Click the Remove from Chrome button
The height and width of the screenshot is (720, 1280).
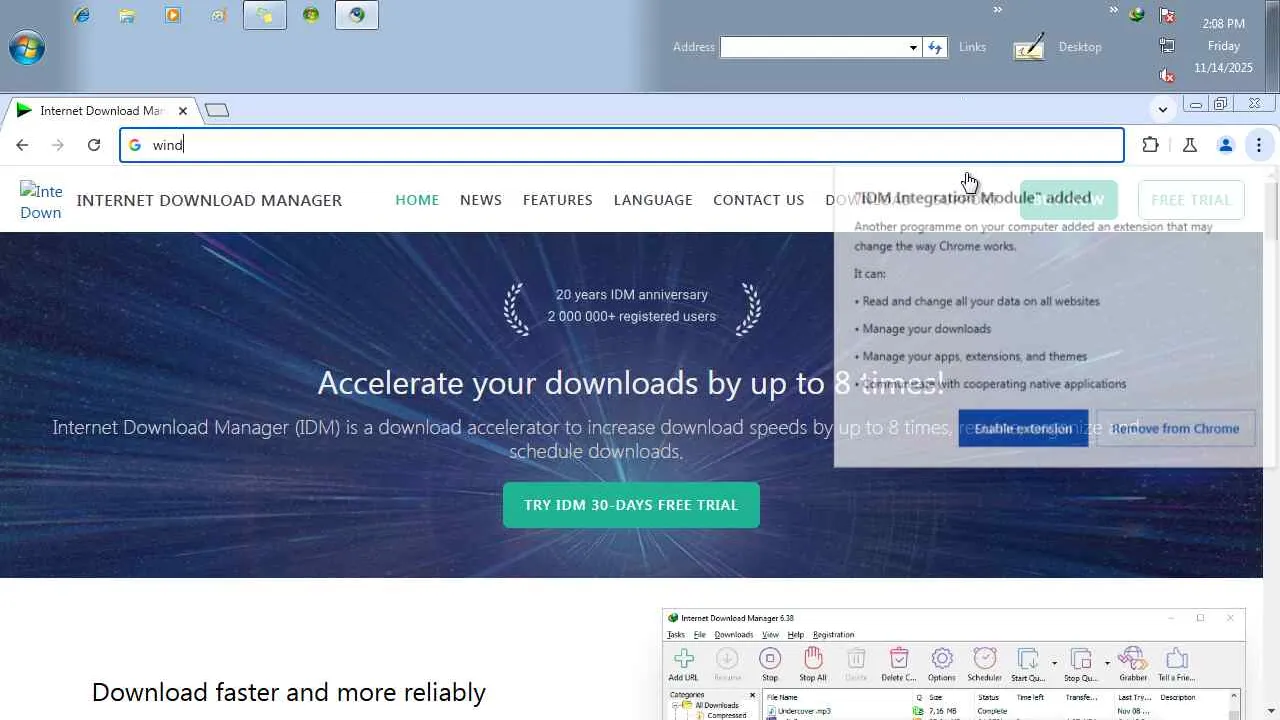(1175, 428)
